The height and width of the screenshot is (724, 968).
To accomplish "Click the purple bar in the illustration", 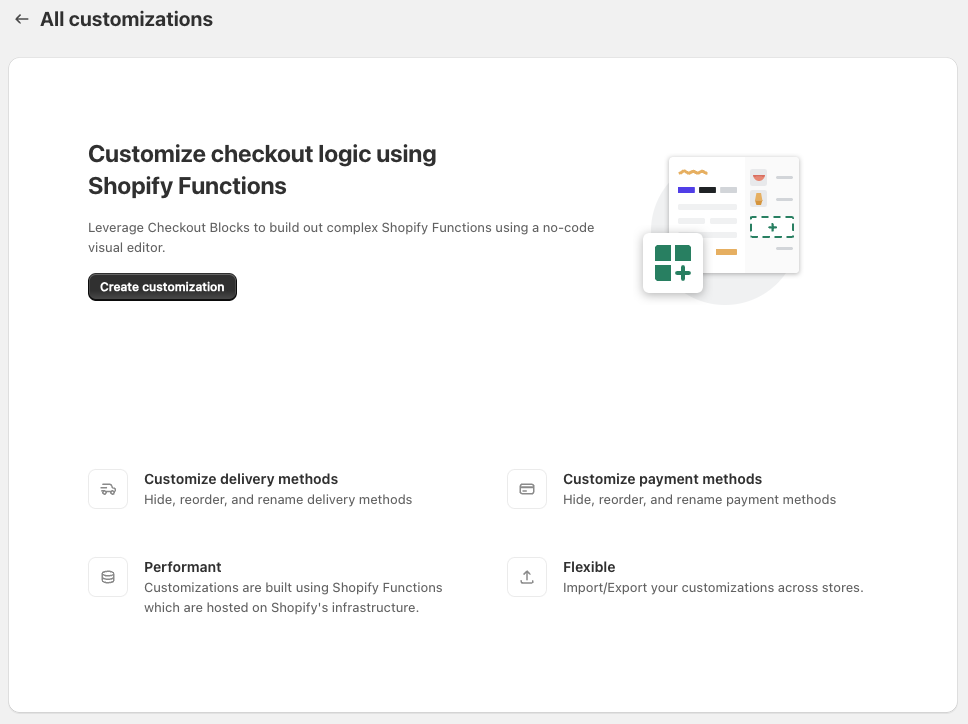I will pos(686,190).
